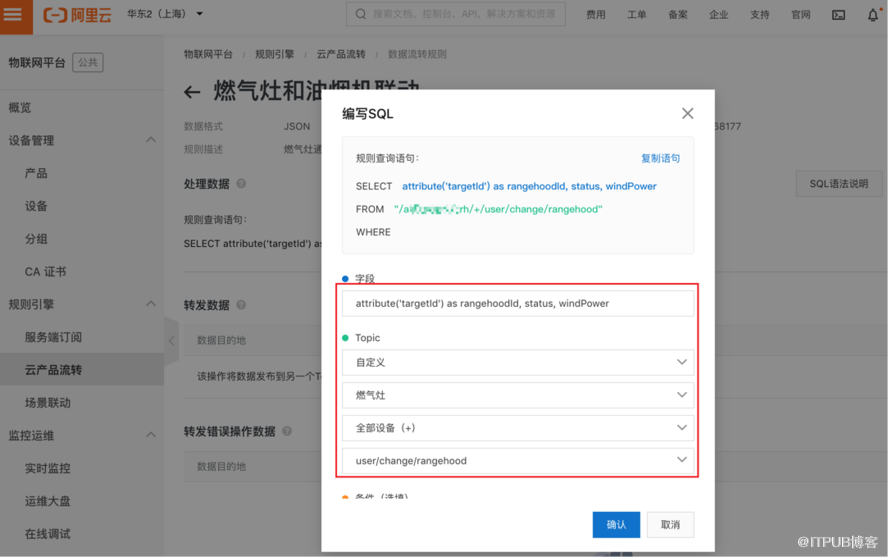Click the 规则引擎 breadcrumb
Image resolution: width=888 pixels, height=557 pixels.
(x=275, y=54)
